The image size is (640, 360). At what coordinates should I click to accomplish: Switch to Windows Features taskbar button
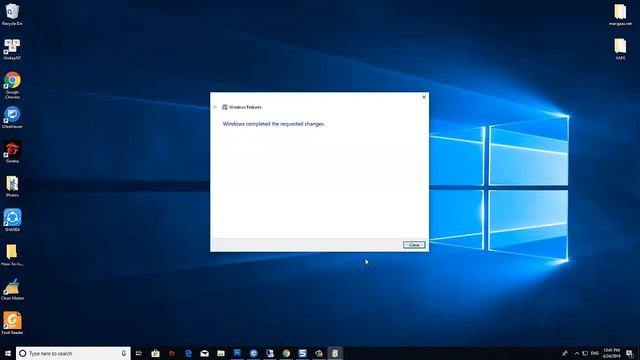coord(335,353)
